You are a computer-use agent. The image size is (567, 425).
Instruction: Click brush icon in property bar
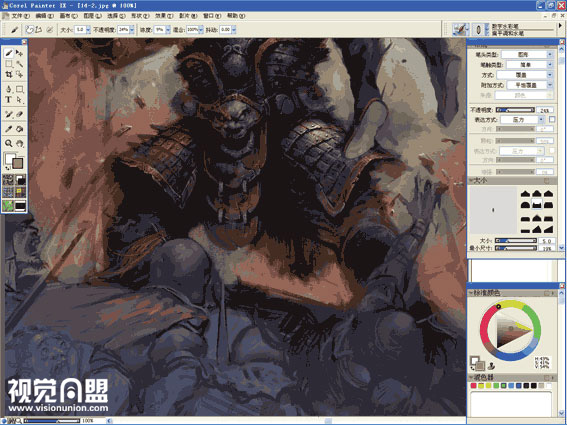click(14, 30)
